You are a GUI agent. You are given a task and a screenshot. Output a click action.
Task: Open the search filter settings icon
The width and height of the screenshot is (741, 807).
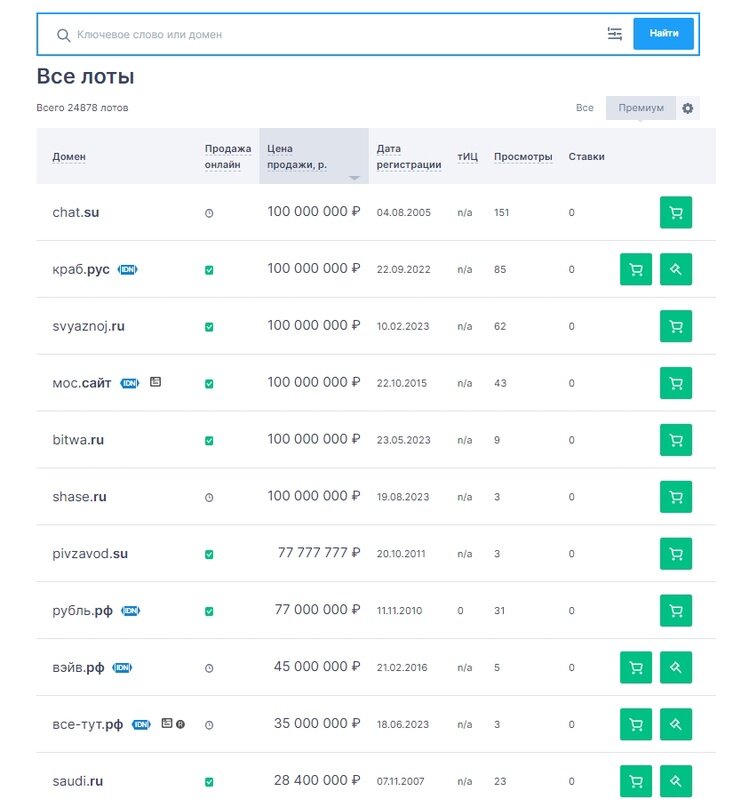point(614,34)
